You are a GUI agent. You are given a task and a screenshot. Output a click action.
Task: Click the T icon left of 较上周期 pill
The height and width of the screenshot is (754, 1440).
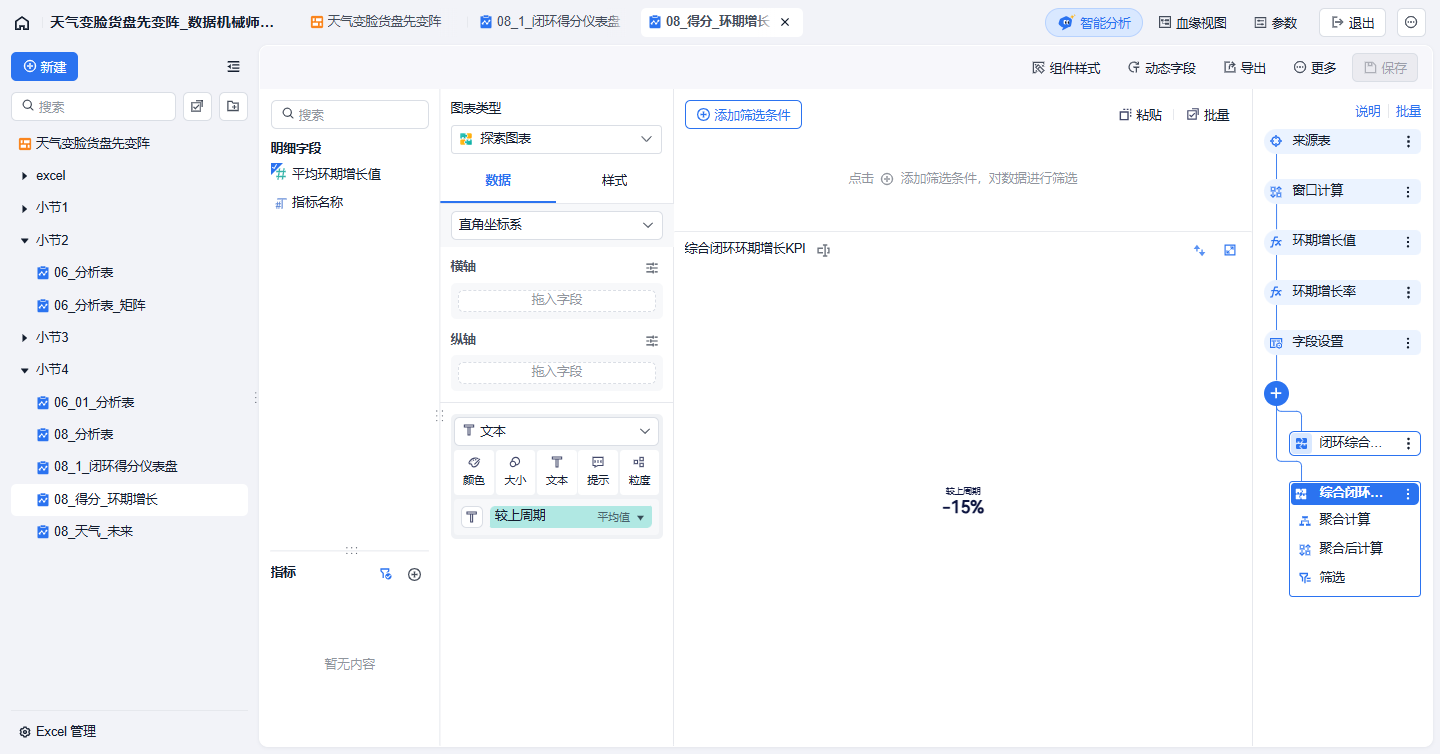click(472, 517)
